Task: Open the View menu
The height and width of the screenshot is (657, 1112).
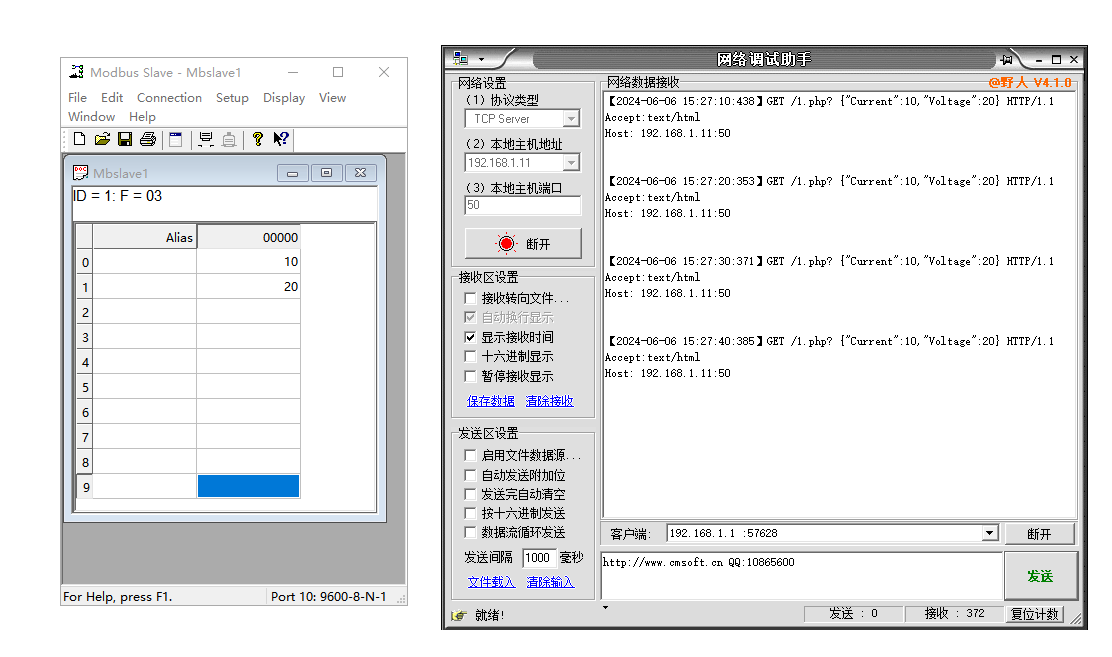Action: pyautogui.click(x=332, y=97)
